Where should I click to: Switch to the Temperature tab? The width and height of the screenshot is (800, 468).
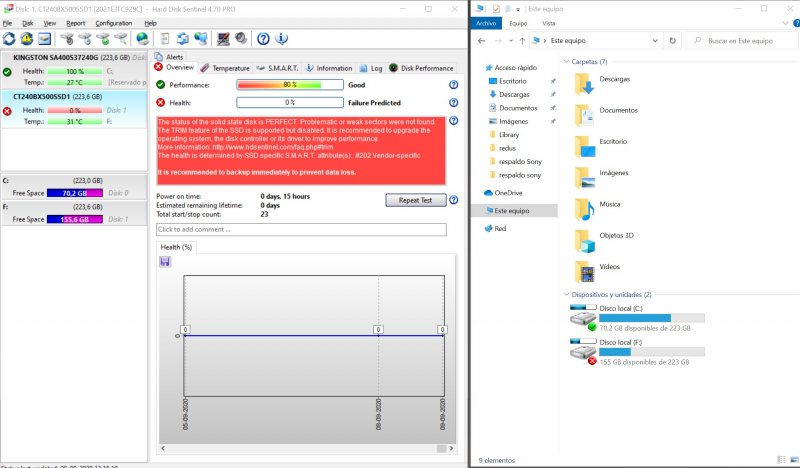point(226,68)
